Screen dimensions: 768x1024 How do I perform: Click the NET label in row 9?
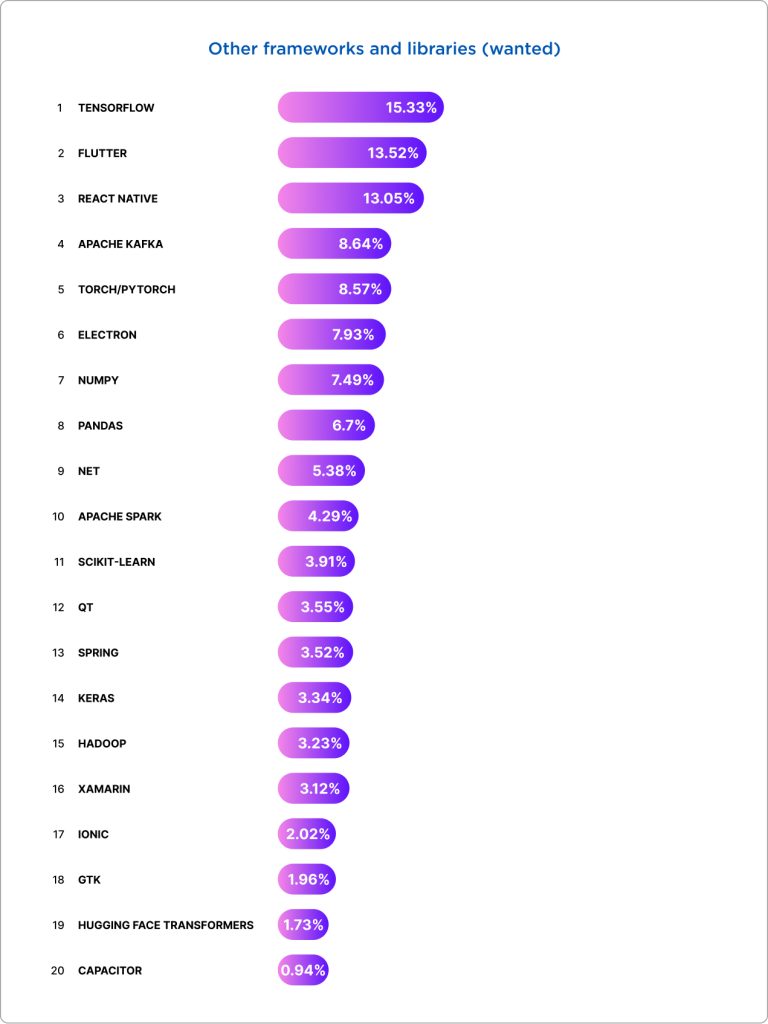pyautogui.click(x=89, y=471)
